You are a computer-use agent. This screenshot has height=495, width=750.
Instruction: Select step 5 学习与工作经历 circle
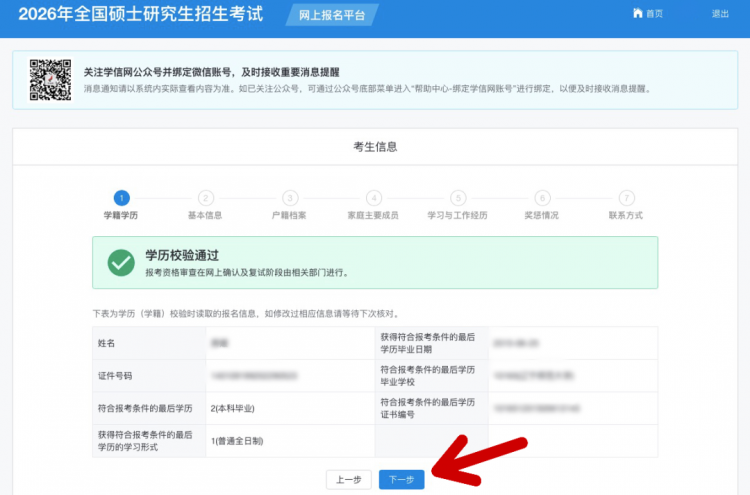coord(458,198)
